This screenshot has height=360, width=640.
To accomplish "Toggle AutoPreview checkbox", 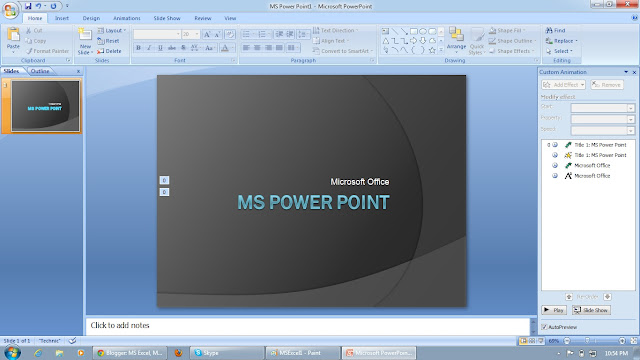I will (544, 327).
